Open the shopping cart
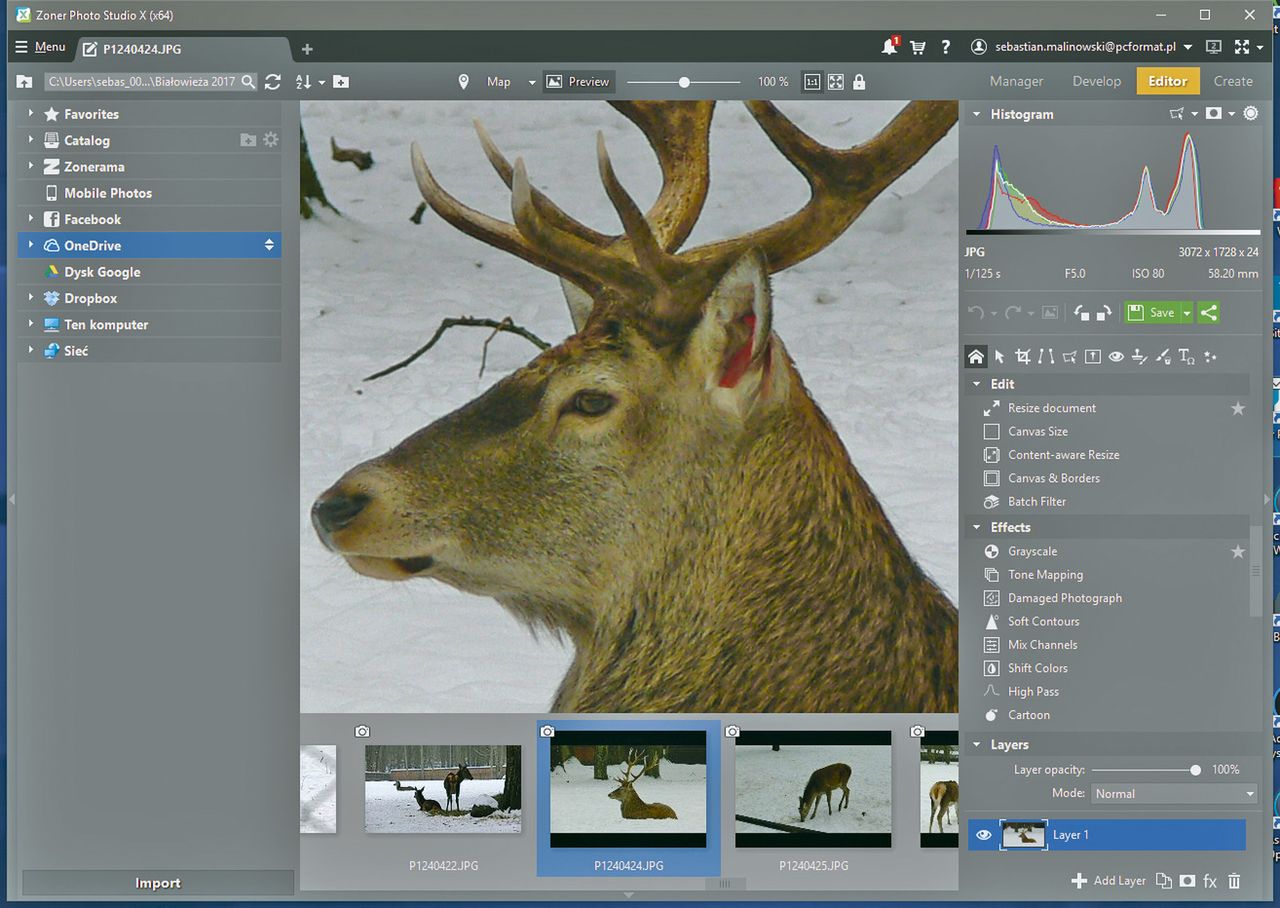This screenshot has width=1280, height=908. tap(917, 47)
